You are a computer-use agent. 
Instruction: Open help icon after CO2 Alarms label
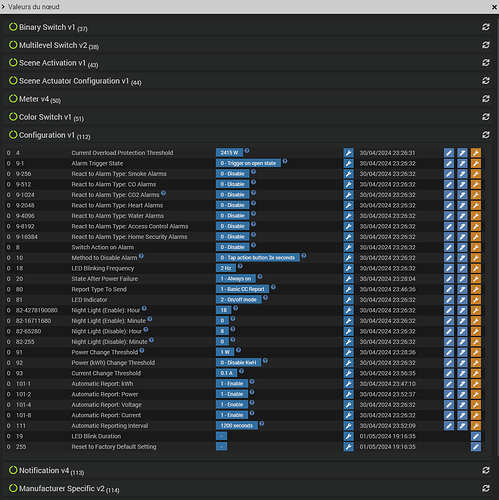pyautogui.click(x=163, y=193)
